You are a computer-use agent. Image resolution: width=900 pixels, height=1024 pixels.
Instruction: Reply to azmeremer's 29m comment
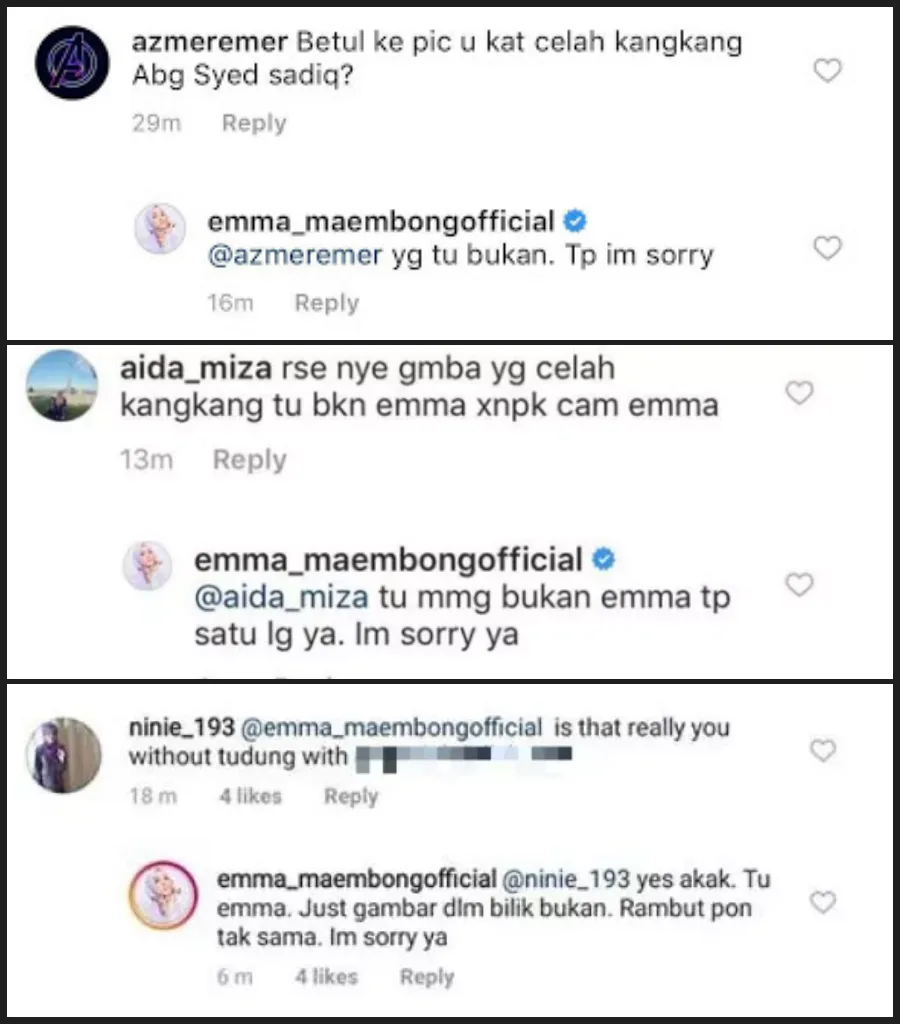254,123
